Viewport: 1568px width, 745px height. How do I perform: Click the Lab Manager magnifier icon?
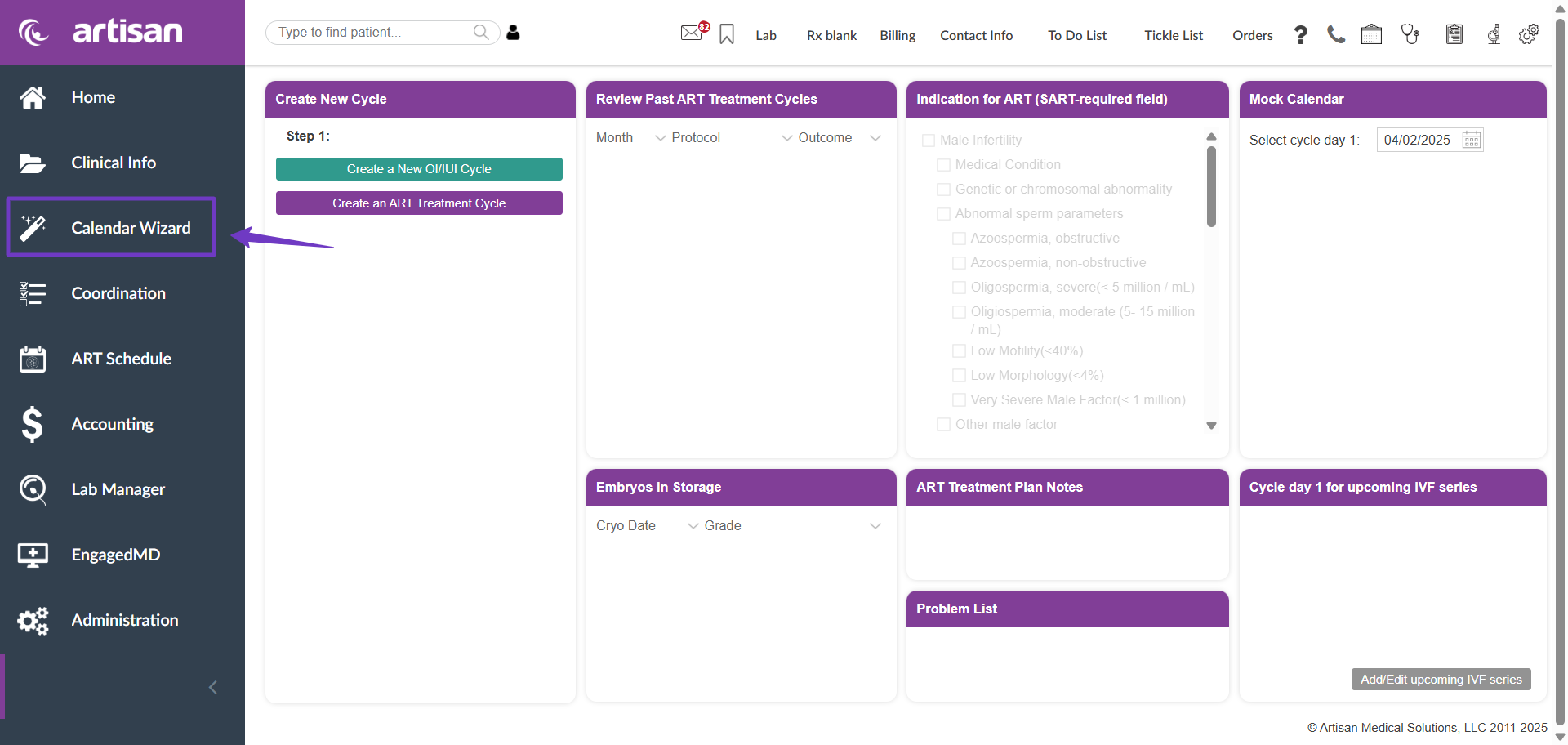coord(33,489)
